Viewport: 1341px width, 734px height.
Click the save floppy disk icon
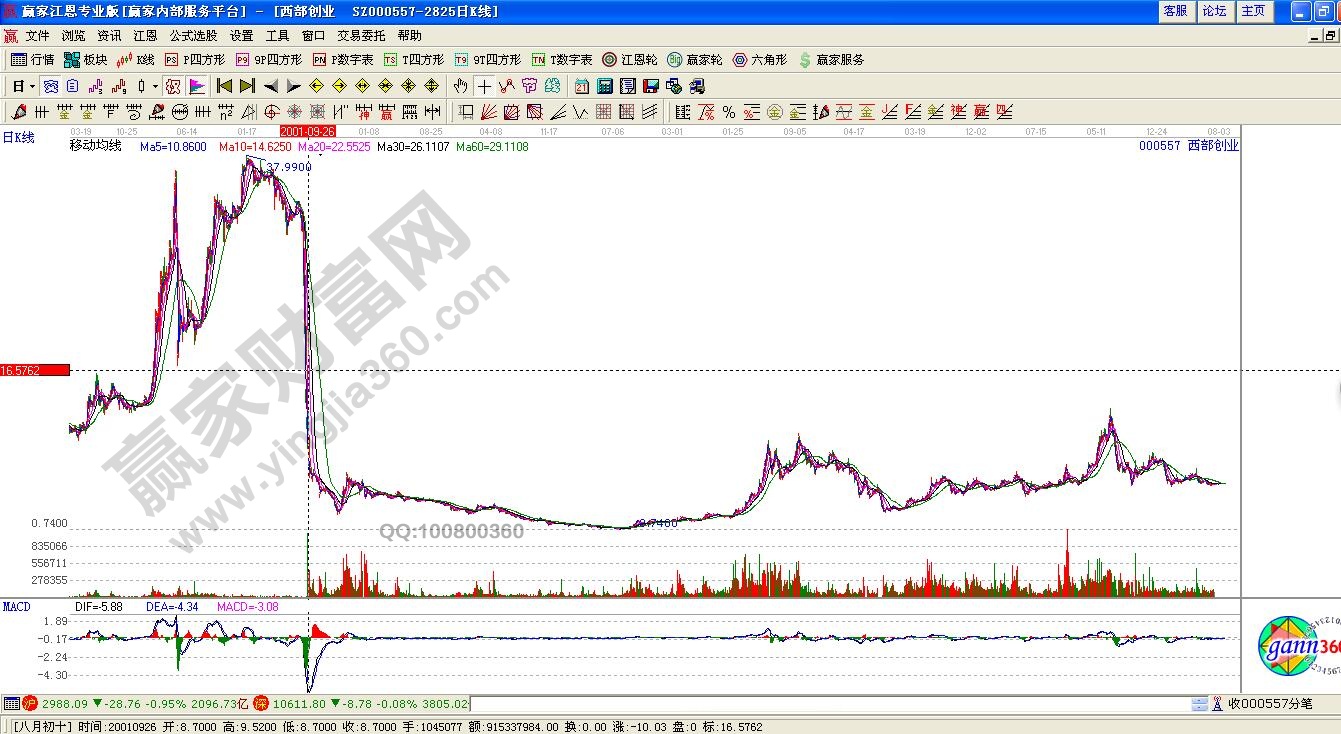point(651,86)
